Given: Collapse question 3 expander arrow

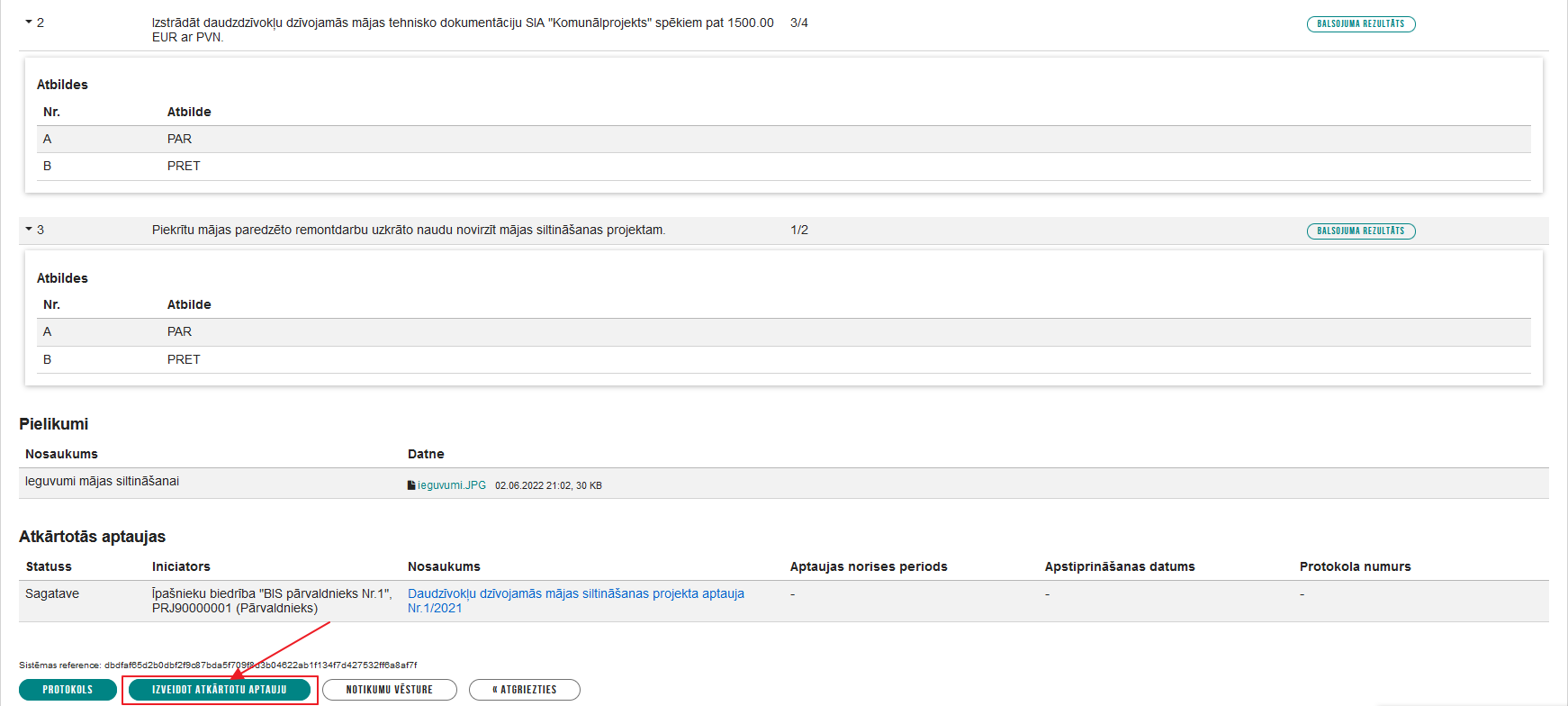Looking at the screenshot, I should coord(29,229).
